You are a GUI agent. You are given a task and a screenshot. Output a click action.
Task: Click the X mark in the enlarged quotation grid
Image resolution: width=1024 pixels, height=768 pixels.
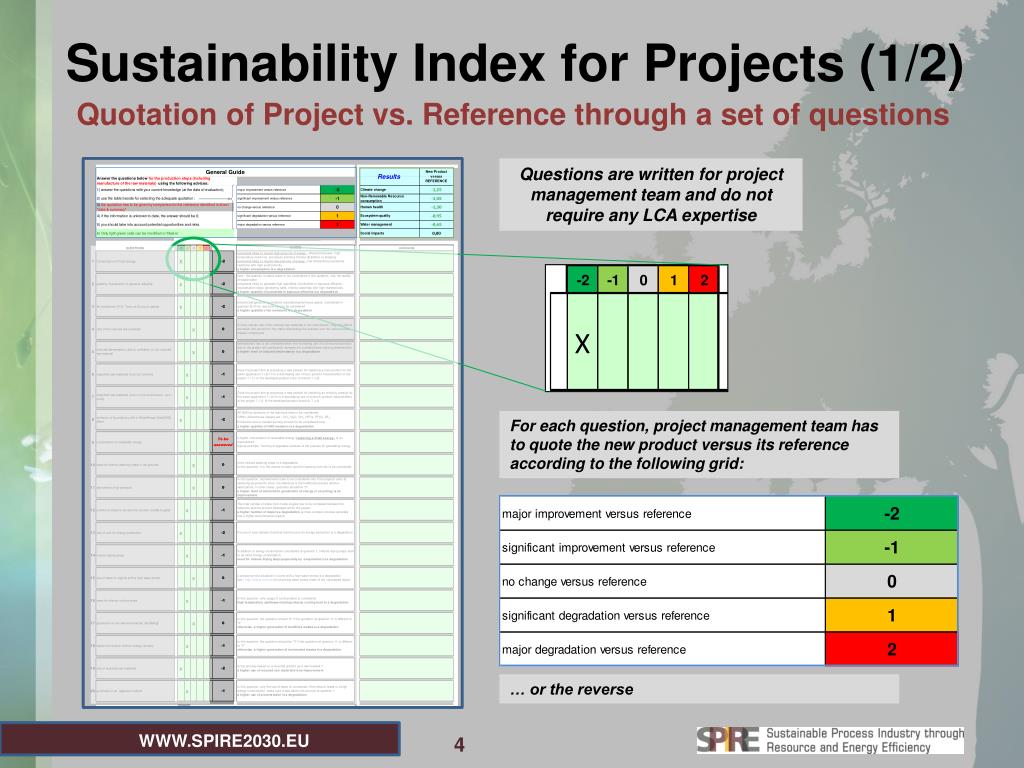(x=582, y=344)
